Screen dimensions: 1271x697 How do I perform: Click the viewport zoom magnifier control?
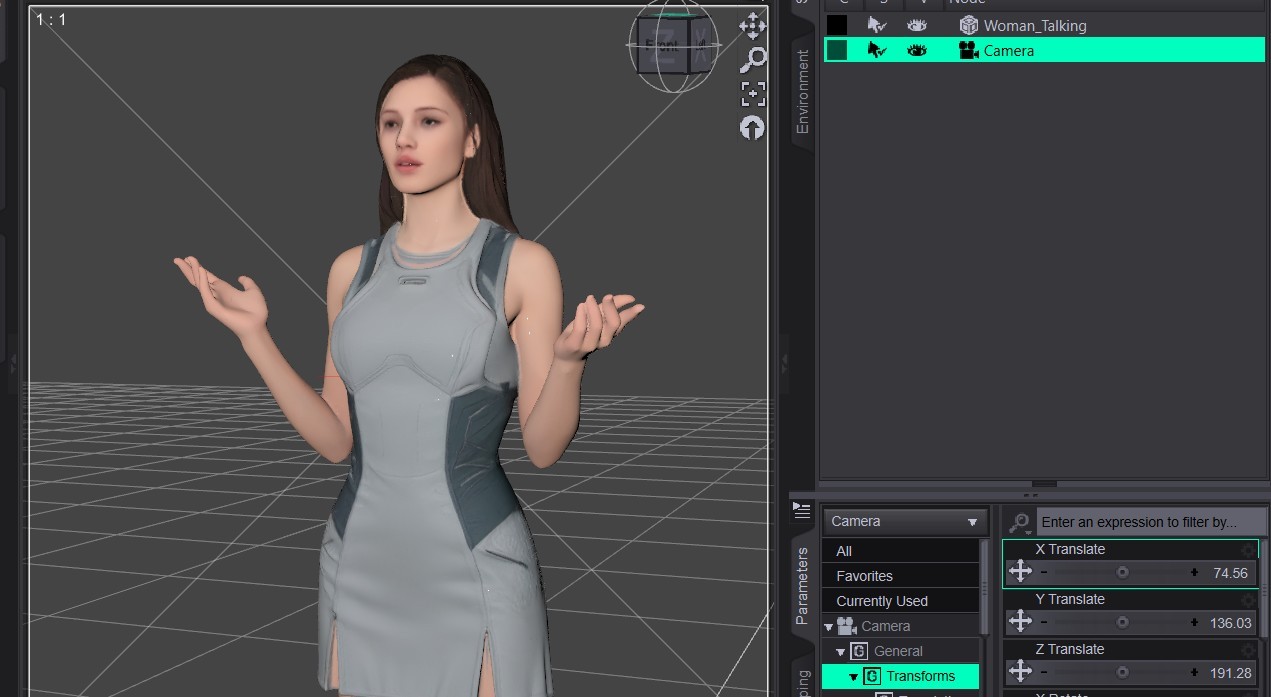753,60
